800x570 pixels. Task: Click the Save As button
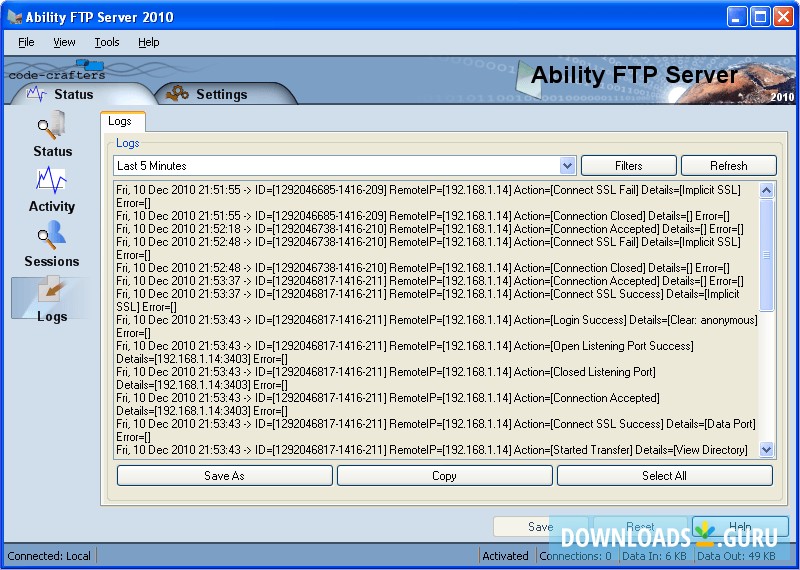click(x=224, y=476)
